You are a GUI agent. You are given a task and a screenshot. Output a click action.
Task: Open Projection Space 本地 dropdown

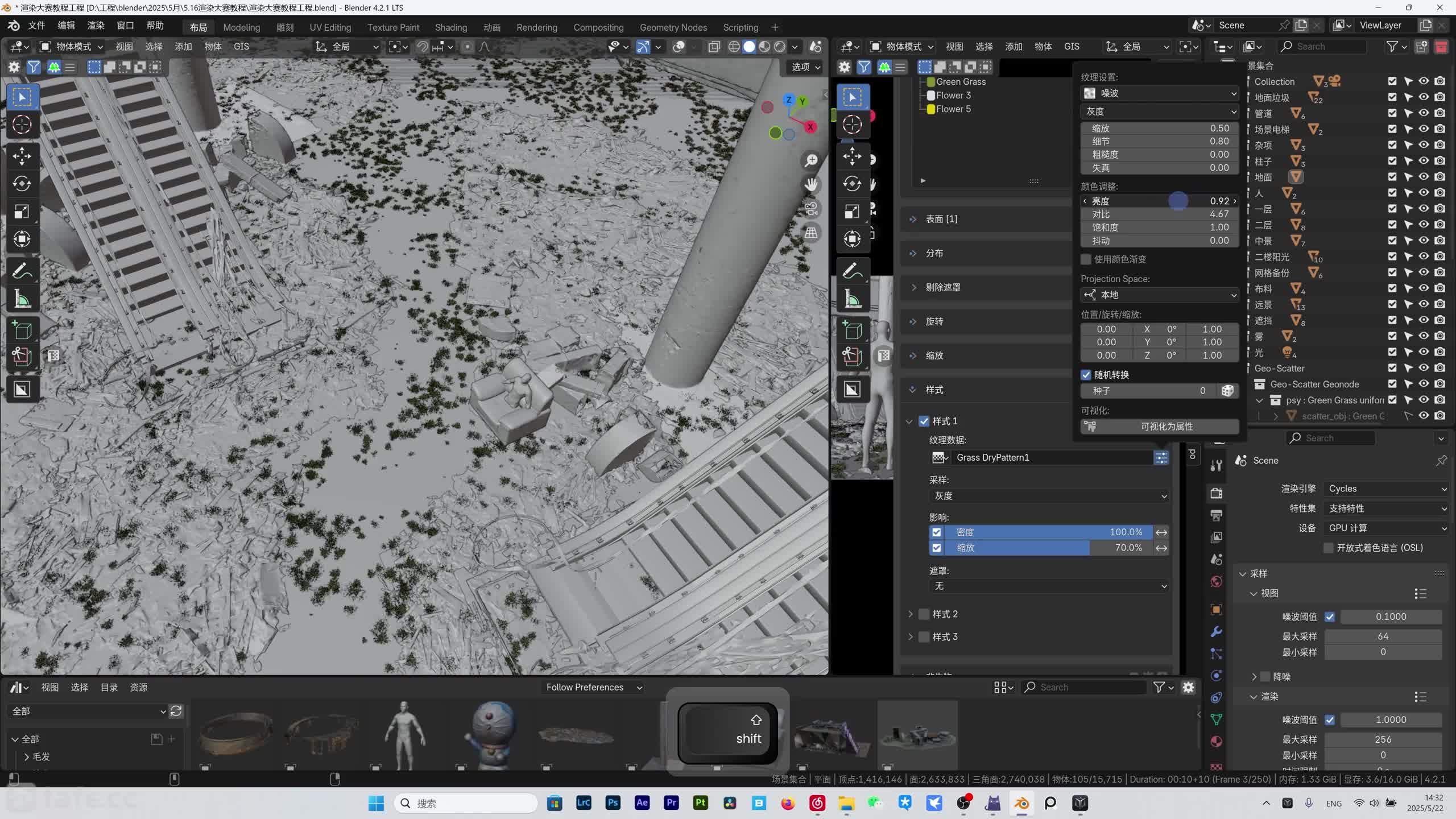(1160, 295)
